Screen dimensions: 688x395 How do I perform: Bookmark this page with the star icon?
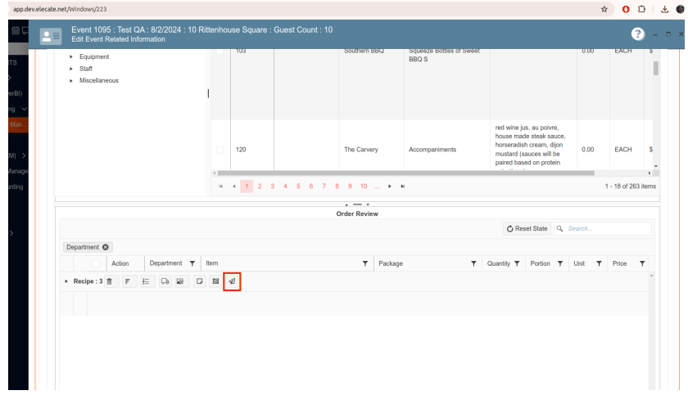point(604,9)
